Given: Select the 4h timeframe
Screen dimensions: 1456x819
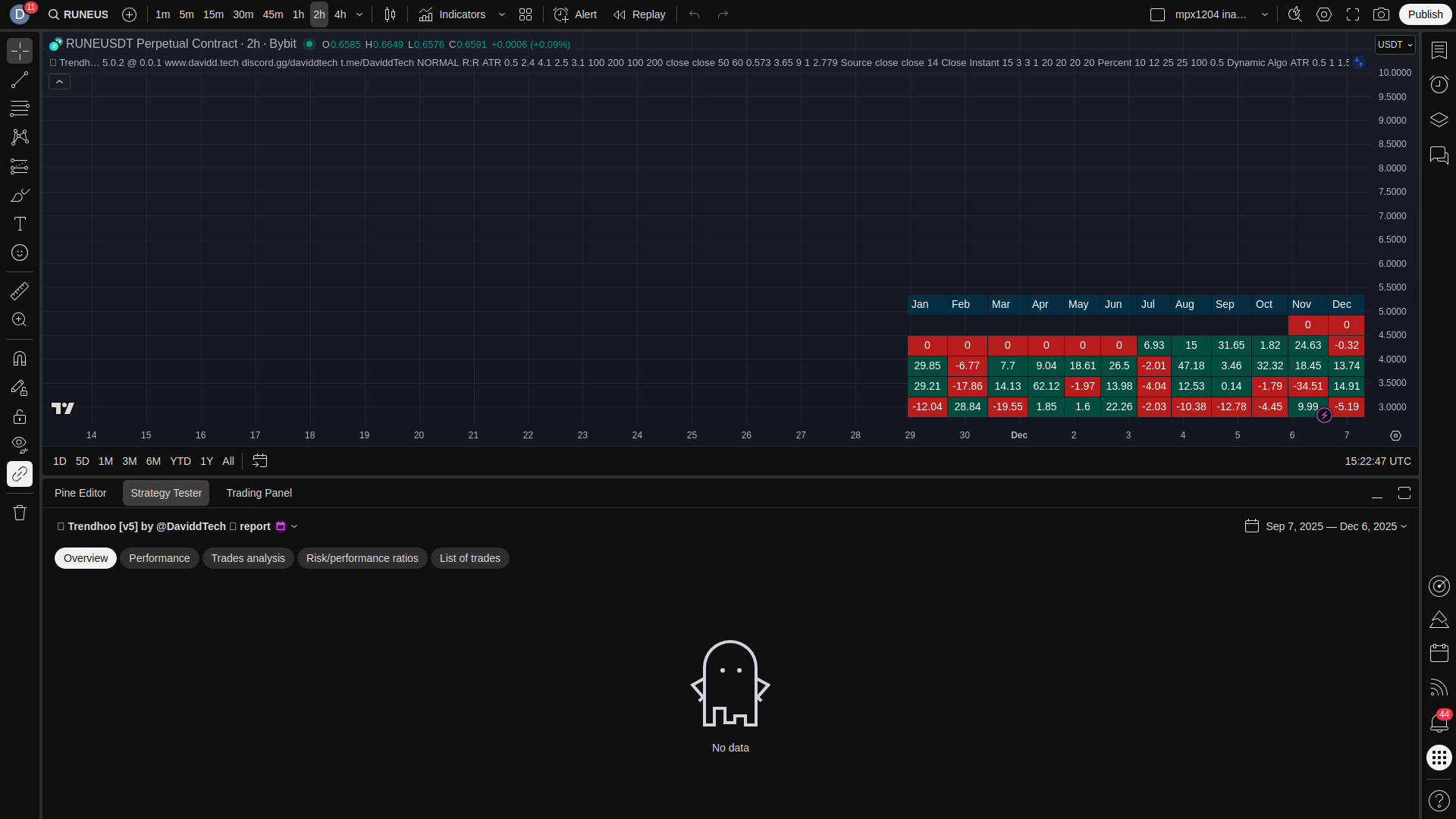Looking at the screenshot, I should 340,14.
